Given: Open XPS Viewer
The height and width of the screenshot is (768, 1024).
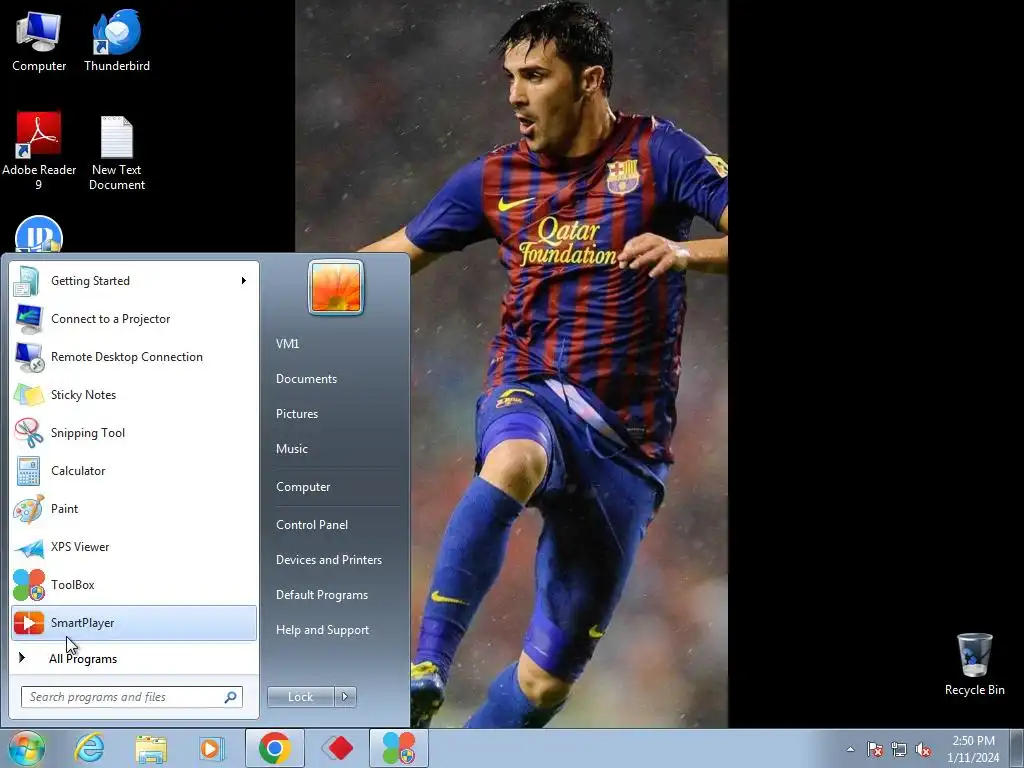Looking at the screenshot, I should tap(134, 547).
